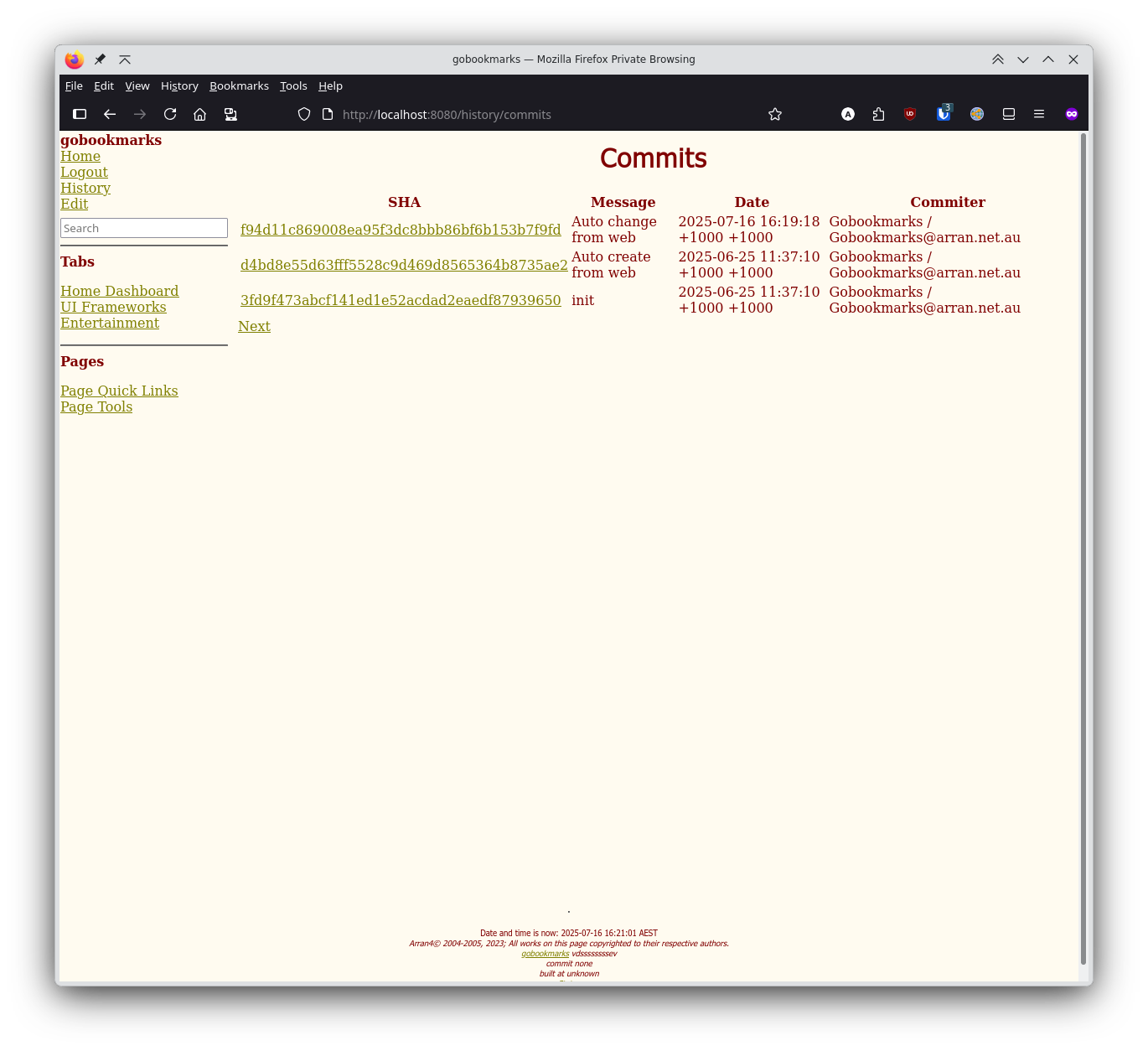
Task: Click the 'init' commit message
Action: pyautogui.click(x=582, y=300)
